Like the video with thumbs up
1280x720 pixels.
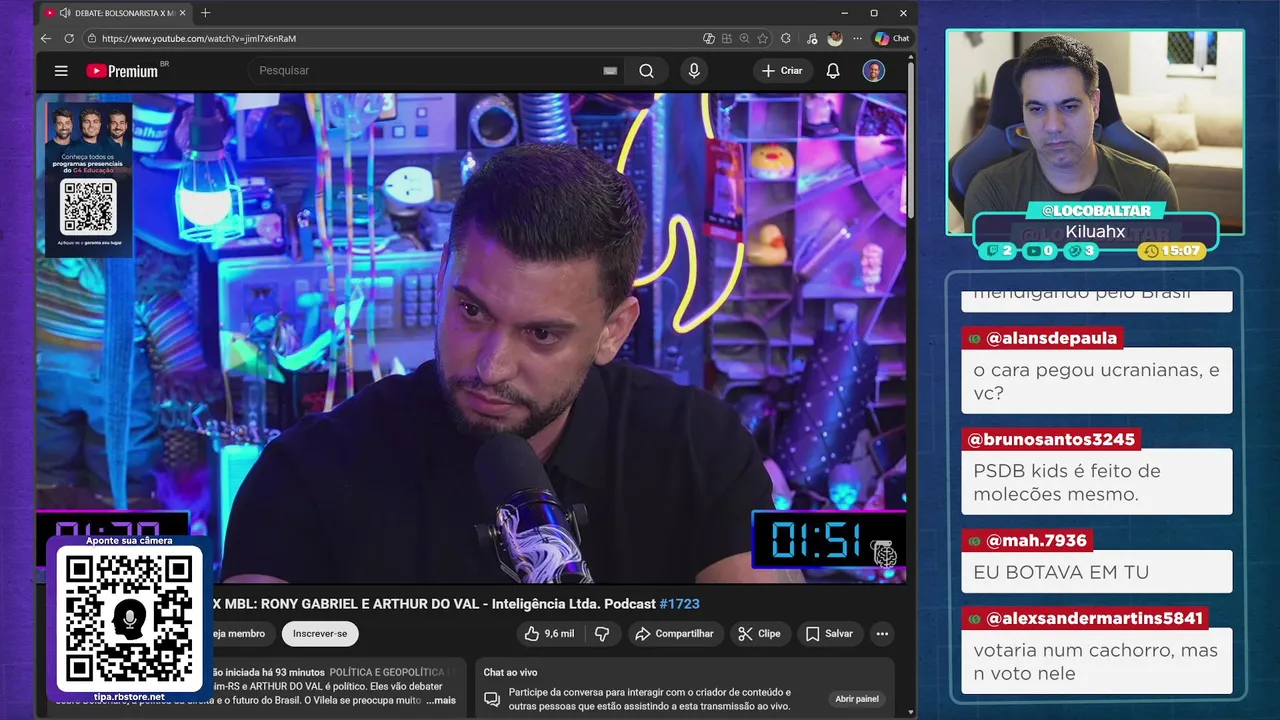point(549,634)
